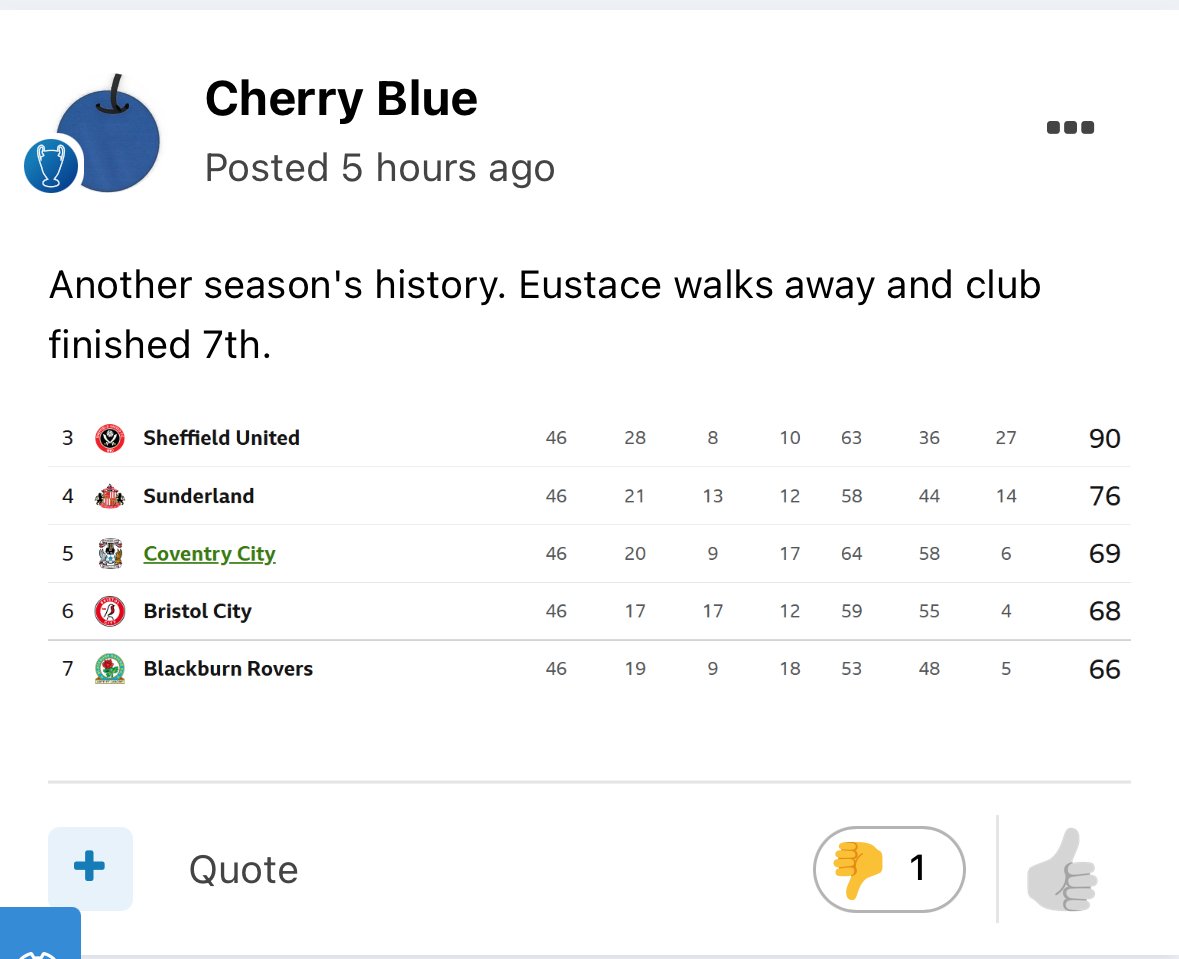Screen dimensions: 1179x959
Task: Click the Blackburn Rovers club crest
Action: [109, 669]
